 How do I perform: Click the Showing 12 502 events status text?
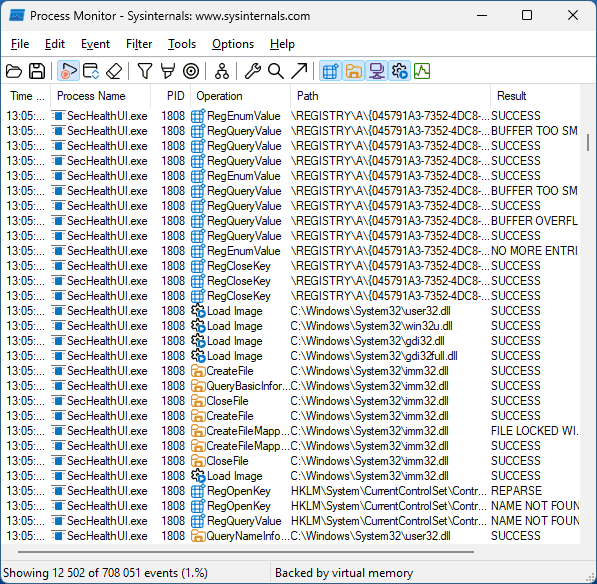(105, 573)
